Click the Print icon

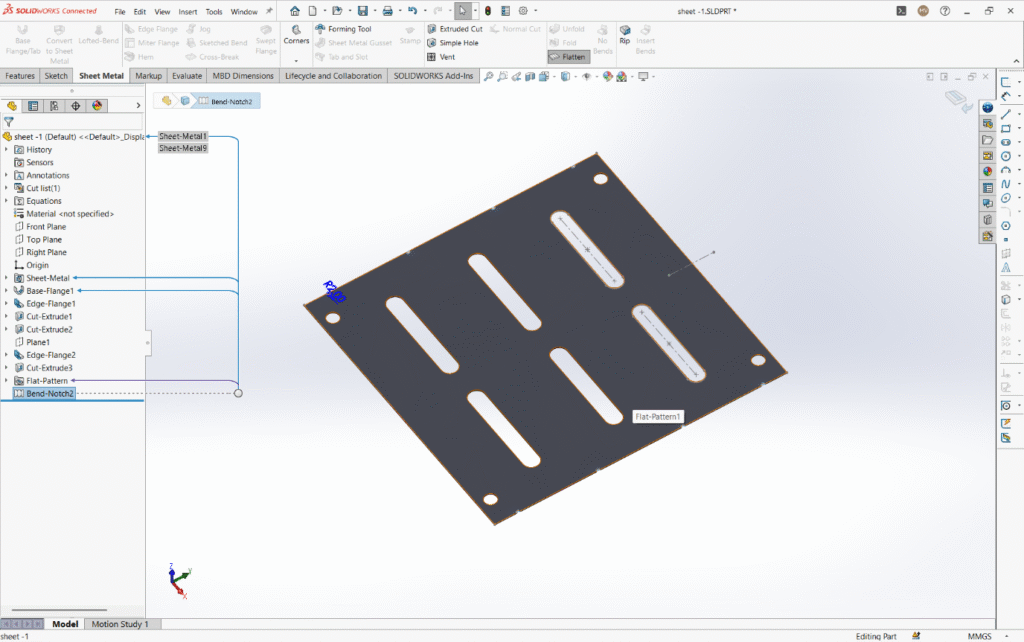point(388,11)
